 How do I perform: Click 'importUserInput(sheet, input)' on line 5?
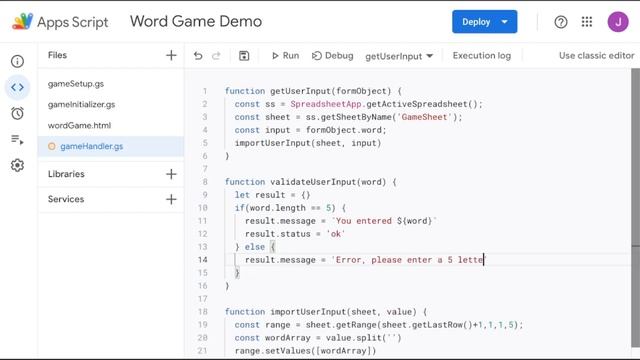(308, 143)
